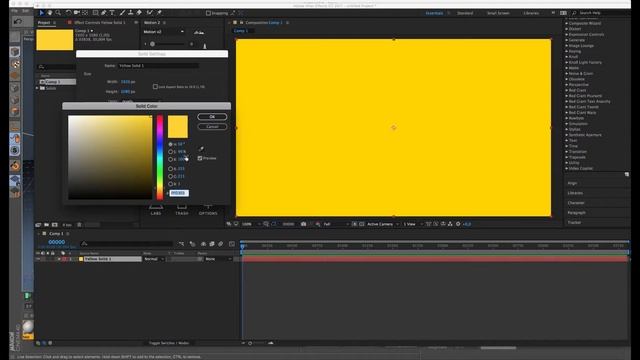Select the S saturation radio button
Viewport: 640px width, 360px height.
(x=171, y=152)
